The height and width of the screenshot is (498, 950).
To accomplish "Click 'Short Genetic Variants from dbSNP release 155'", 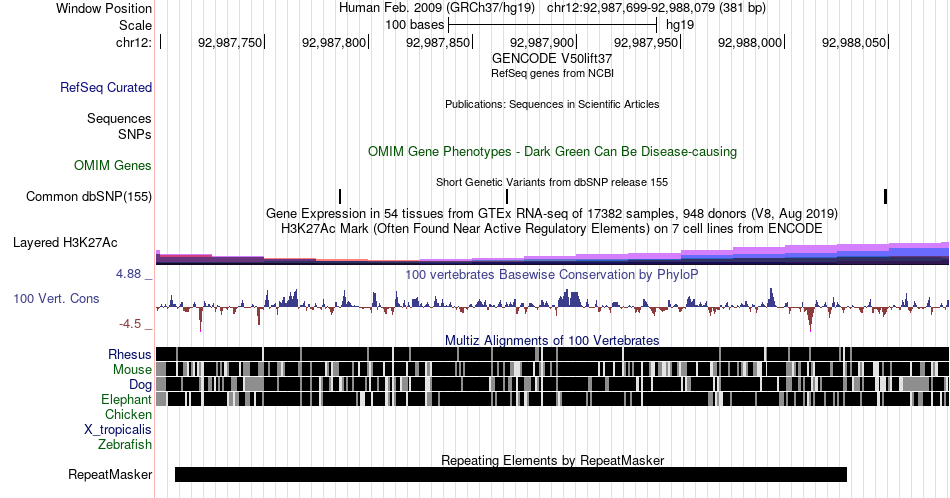I will click(552, 182).
